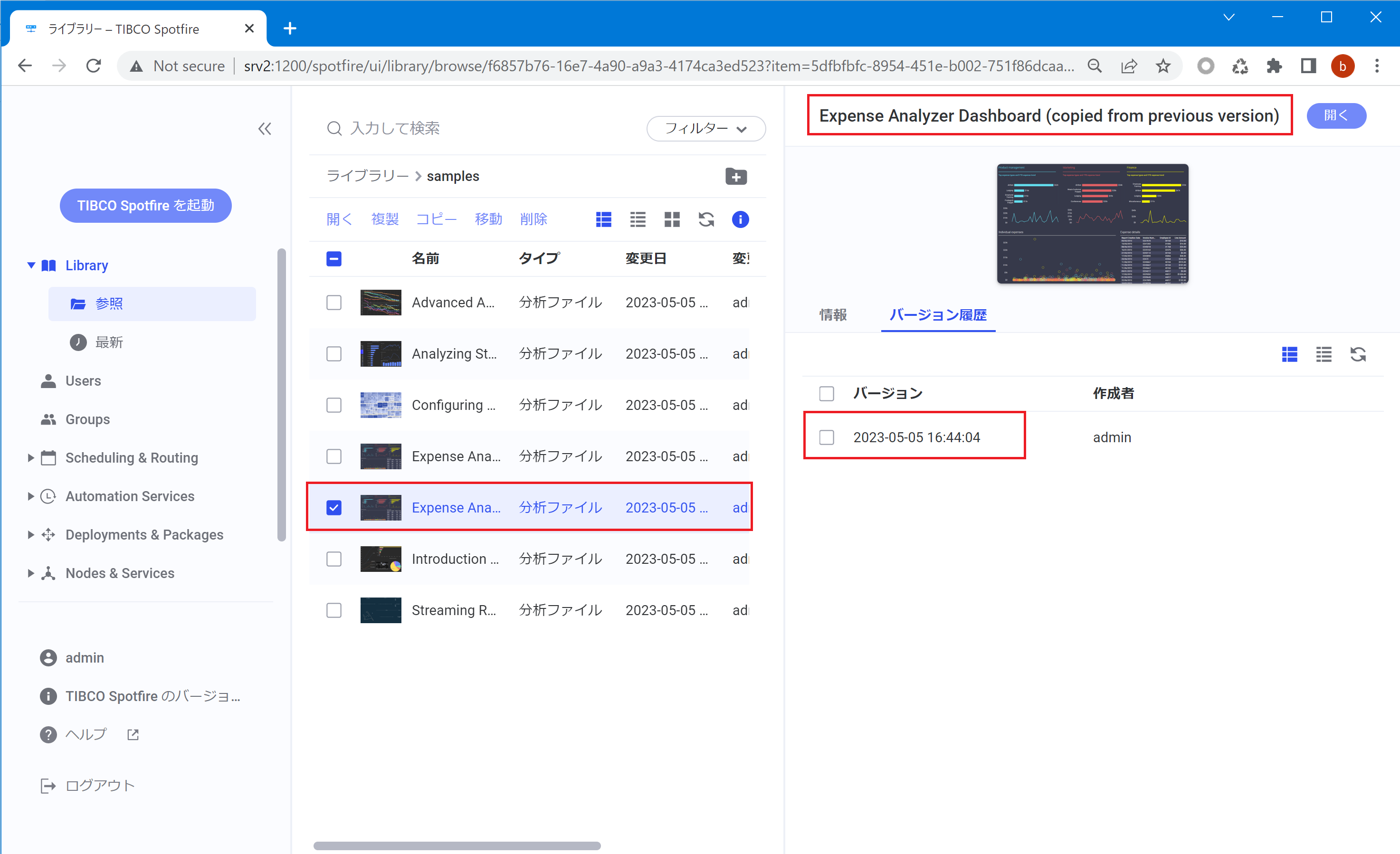1400x854 pixels.
Task: Open the フィルター dropdown
Action: point(705,129)
